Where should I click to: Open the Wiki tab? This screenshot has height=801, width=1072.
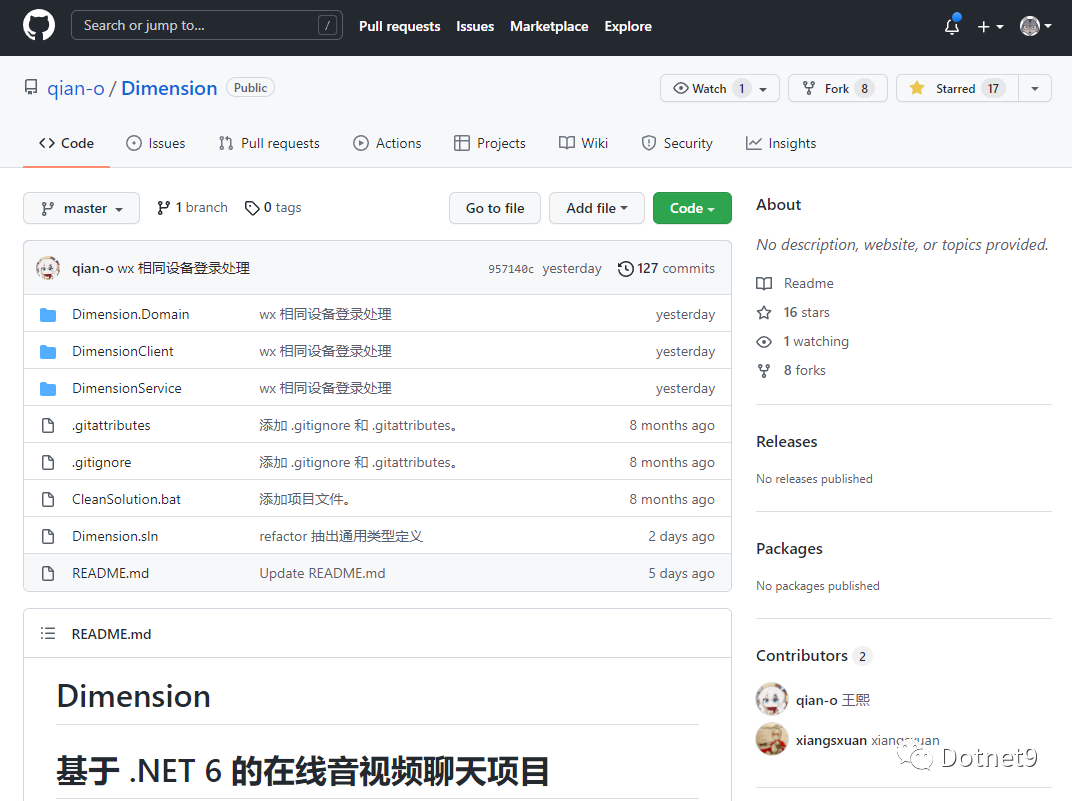click(583, 143)
